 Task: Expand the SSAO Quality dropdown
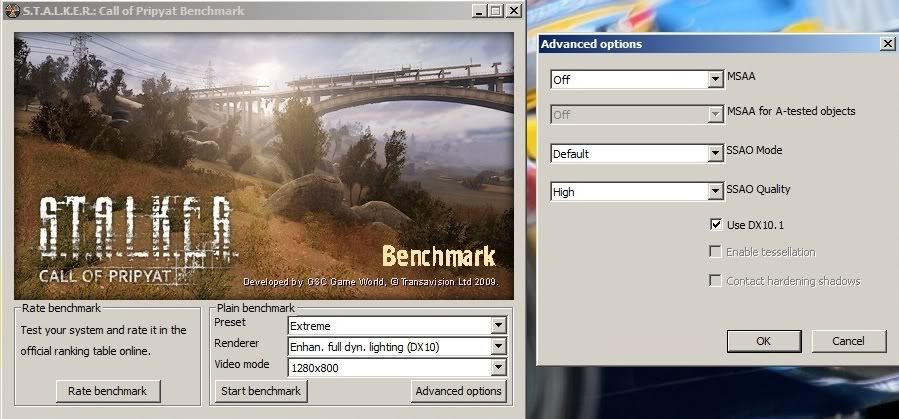pyautogui.click(x=637, y=192)
